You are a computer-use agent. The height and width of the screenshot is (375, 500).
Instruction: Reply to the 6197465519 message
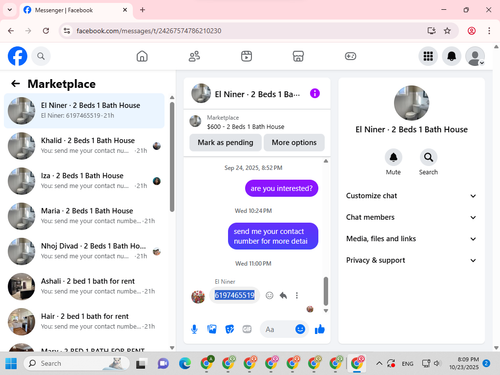(x=283, y=295)
